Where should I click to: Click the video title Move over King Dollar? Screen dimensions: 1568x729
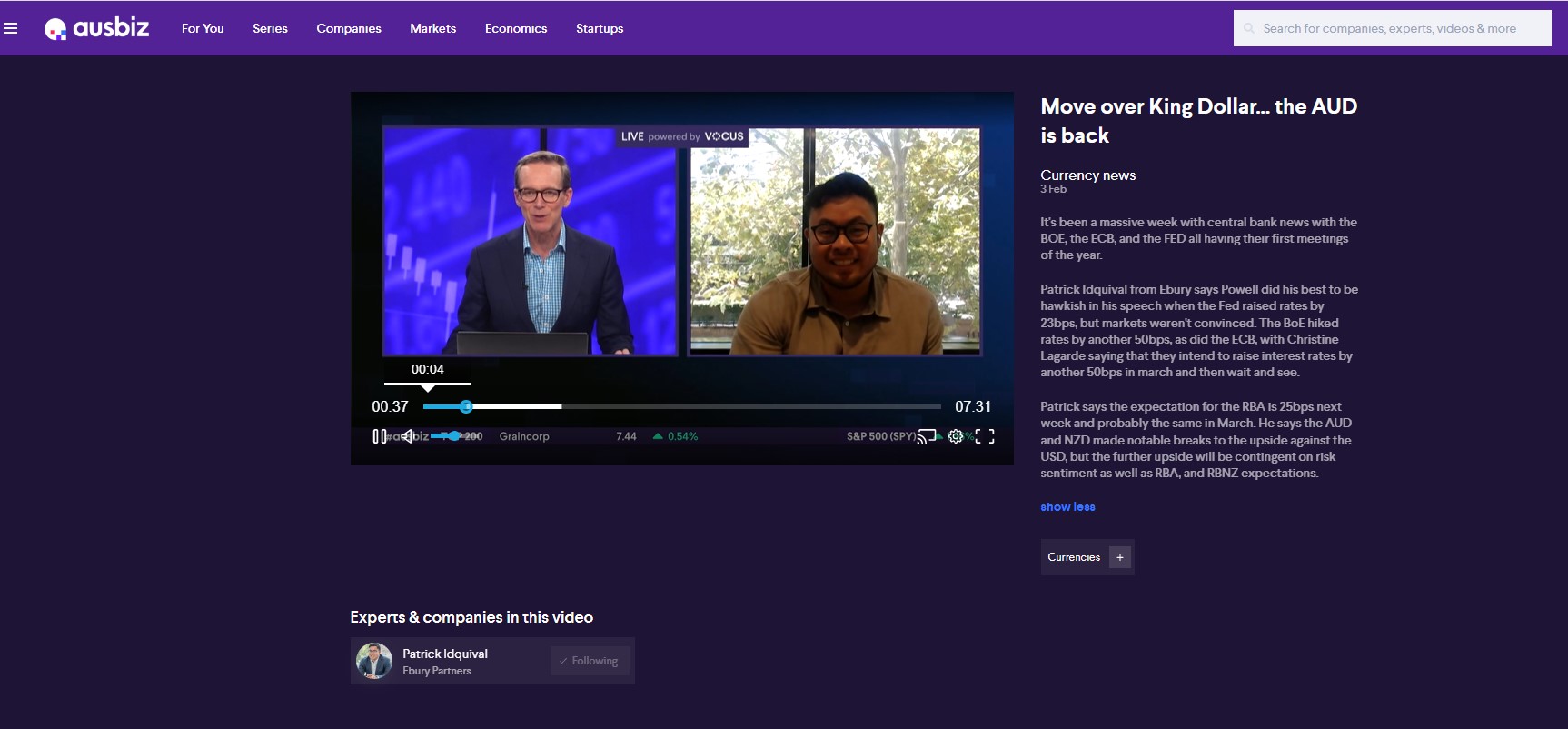click(x=1199, y=121)
